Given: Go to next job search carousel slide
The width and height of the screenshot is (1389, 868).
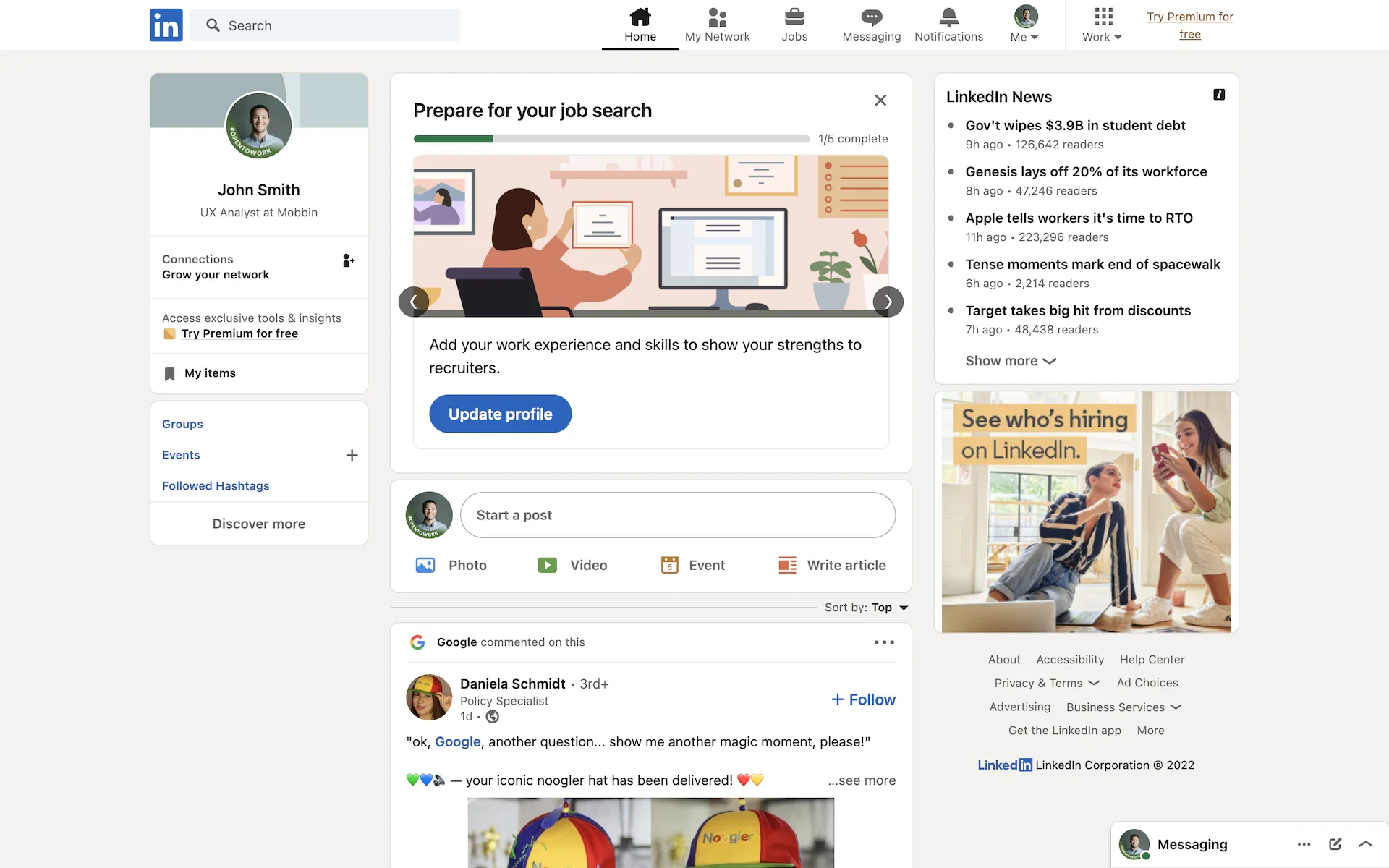Looking at the screenshot, I should pyautogui.click(x=888, y=302).
